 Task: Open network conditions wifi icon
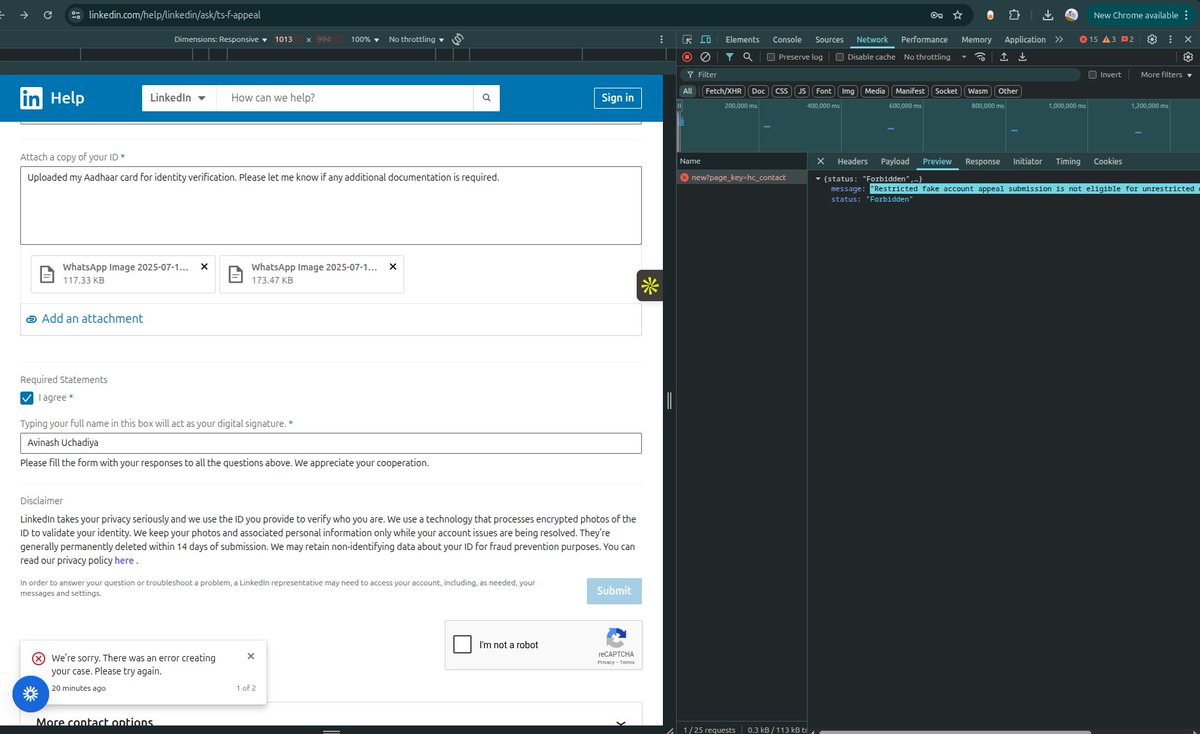980,57
